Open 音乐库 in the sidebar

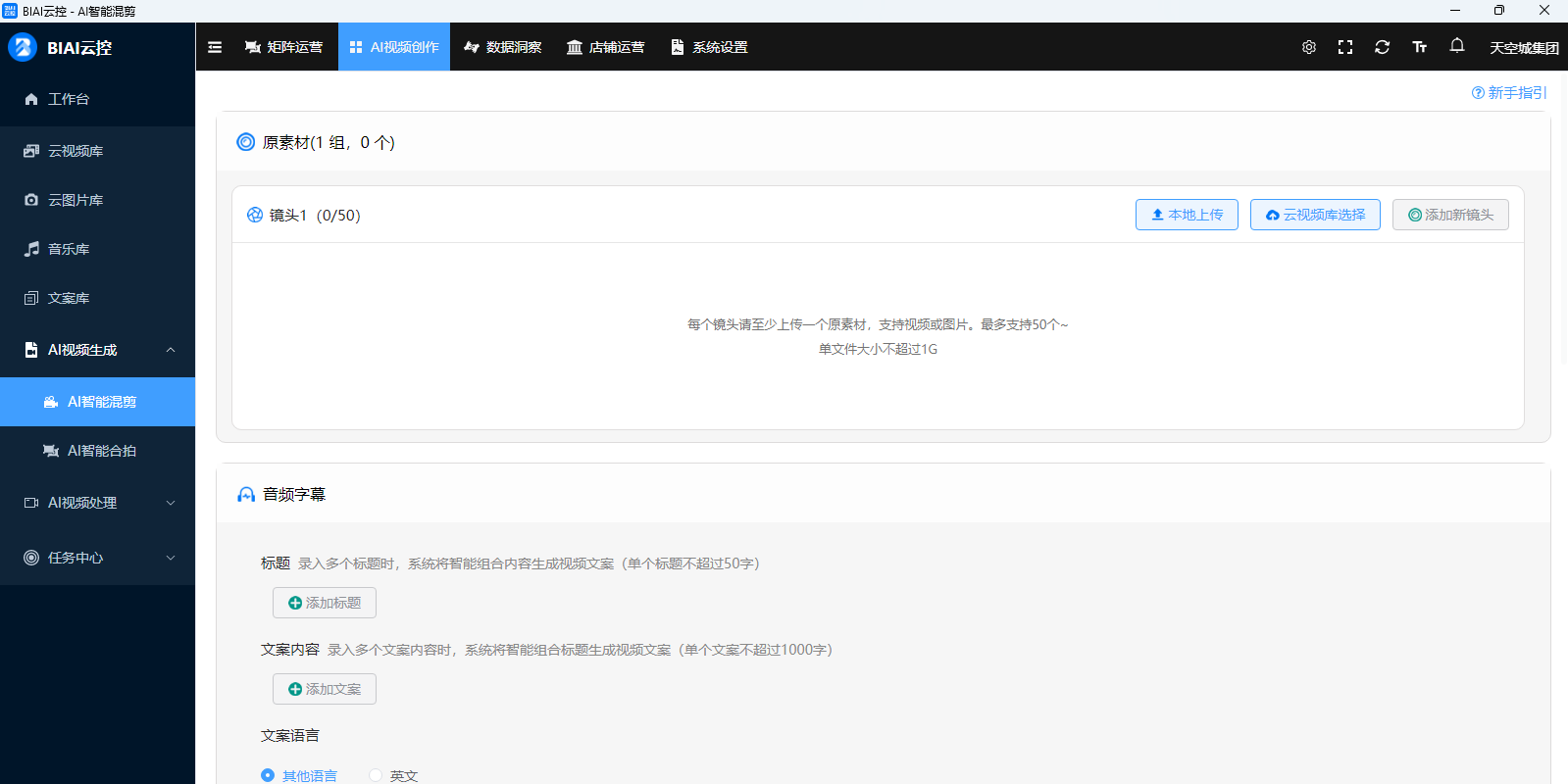pos(69,249)
